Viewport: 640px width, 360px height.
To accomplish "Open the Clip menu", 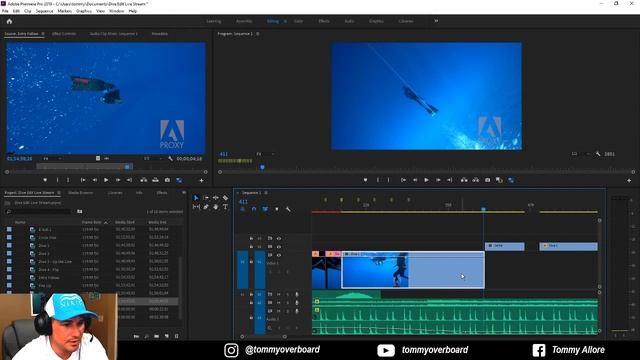I will click(28, 11).
